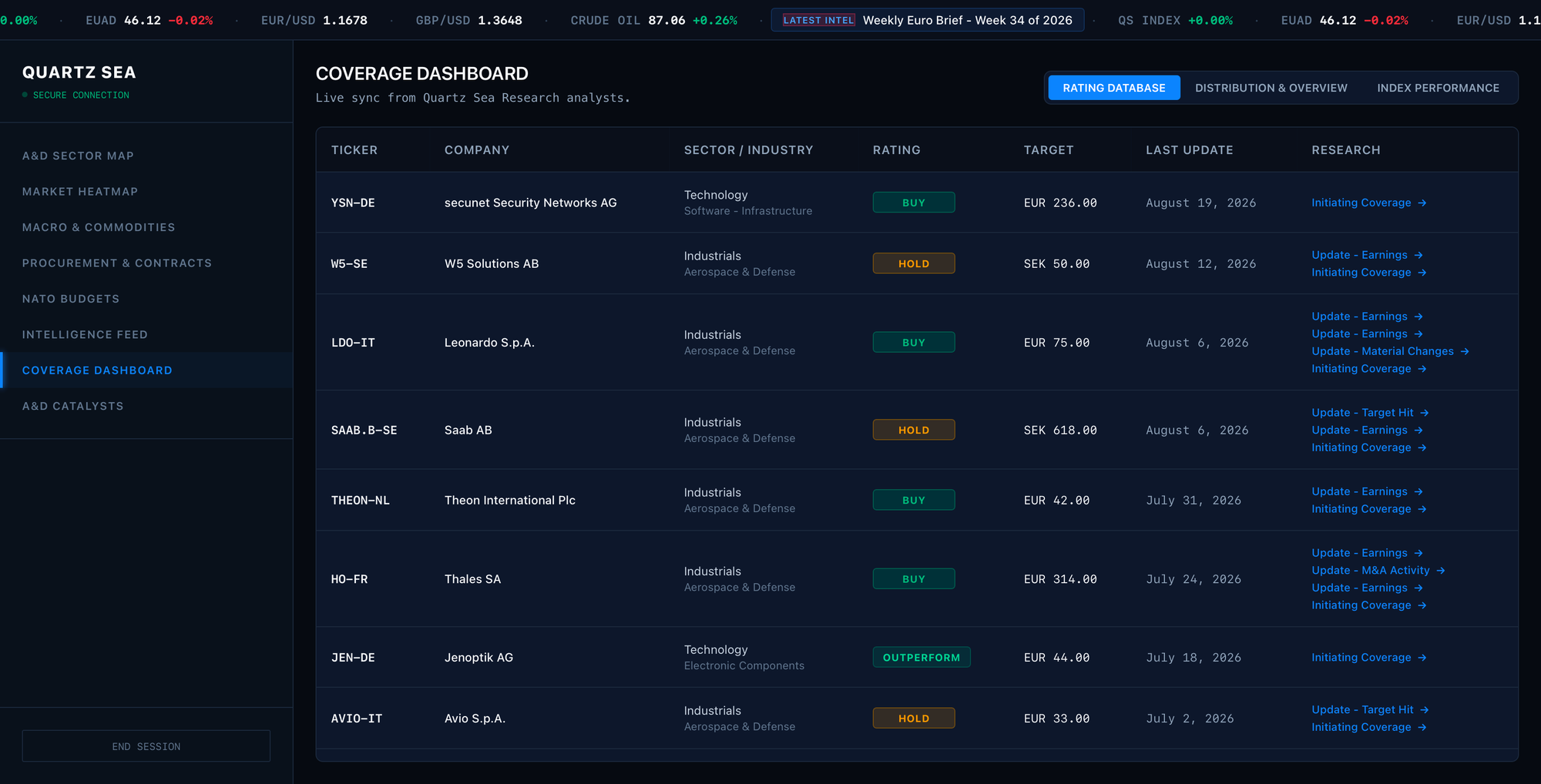This screenshot has width=1541, height=784.
Task: Open Avio Update - Target Hit report
Action: 1370,710
